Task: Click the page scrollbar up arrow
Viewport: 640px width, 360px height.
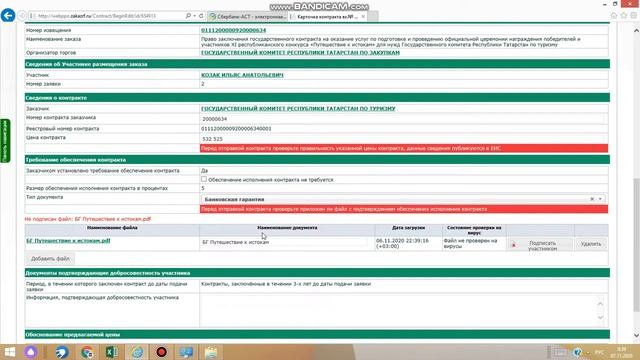Action: (636, 31)
